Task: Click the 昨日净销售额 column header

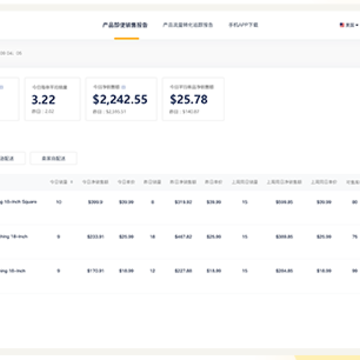Action: click(x=183, y=182)
